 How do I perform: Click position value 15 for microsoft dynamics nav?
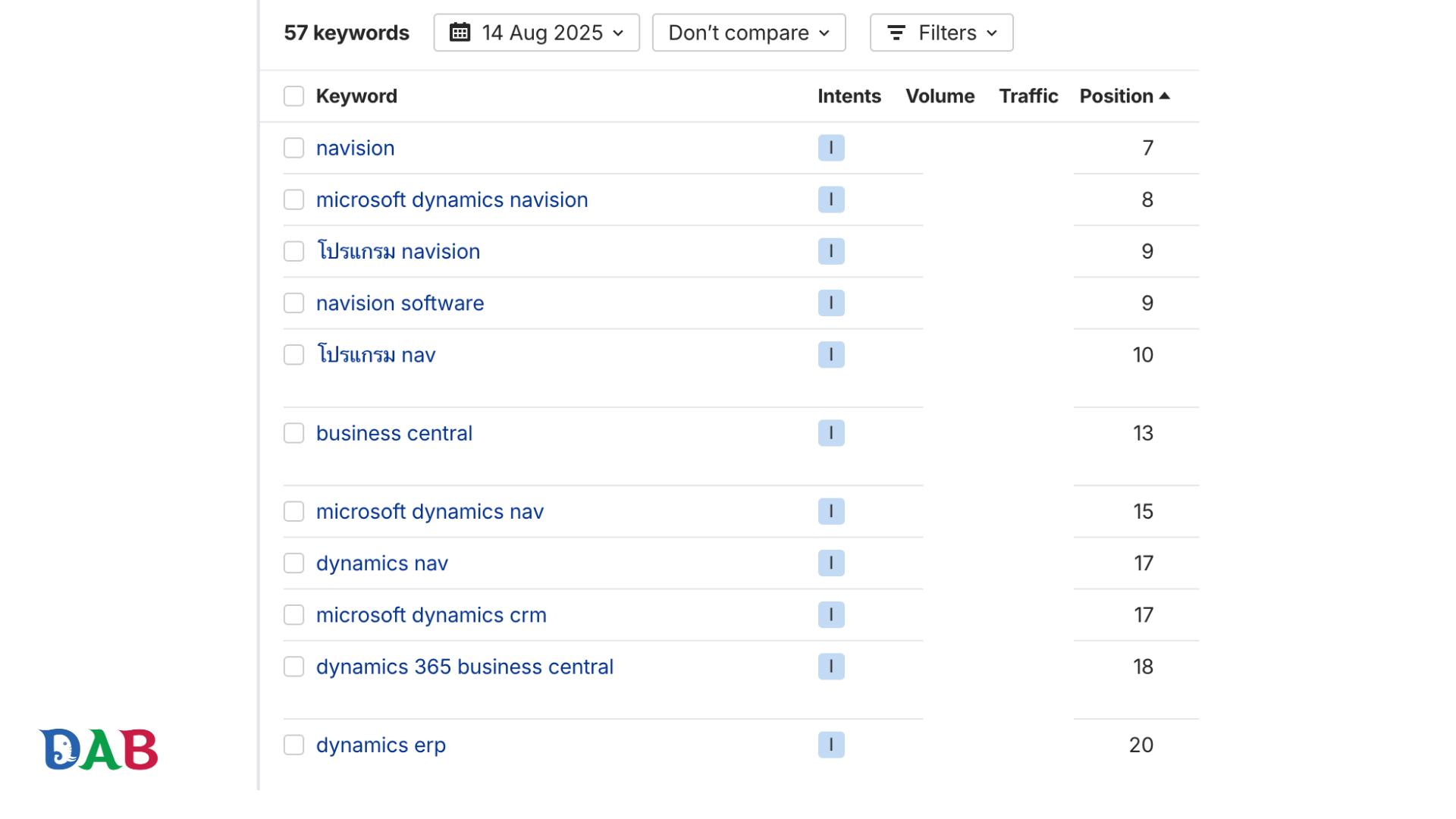click(1143, 511)
